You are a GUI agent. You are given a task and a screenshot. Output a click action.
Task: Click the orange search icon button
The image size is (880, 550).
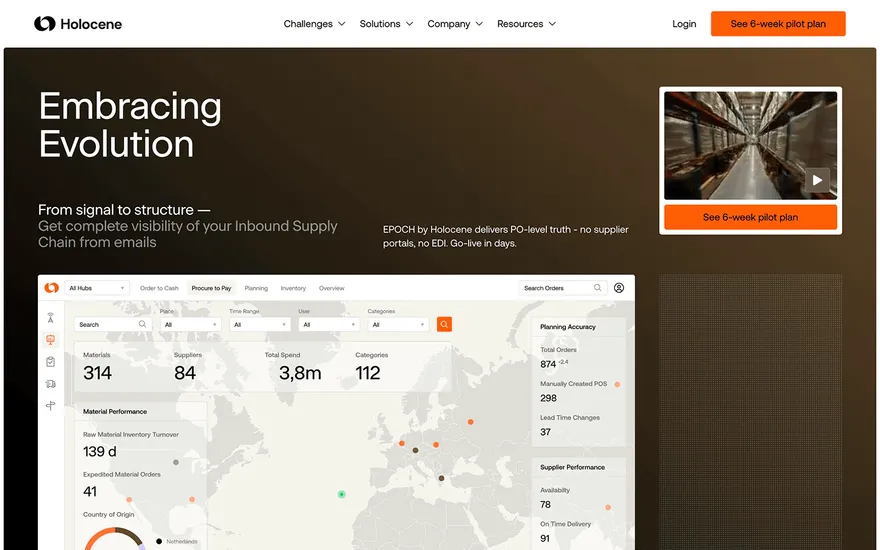tap(444, 324)
